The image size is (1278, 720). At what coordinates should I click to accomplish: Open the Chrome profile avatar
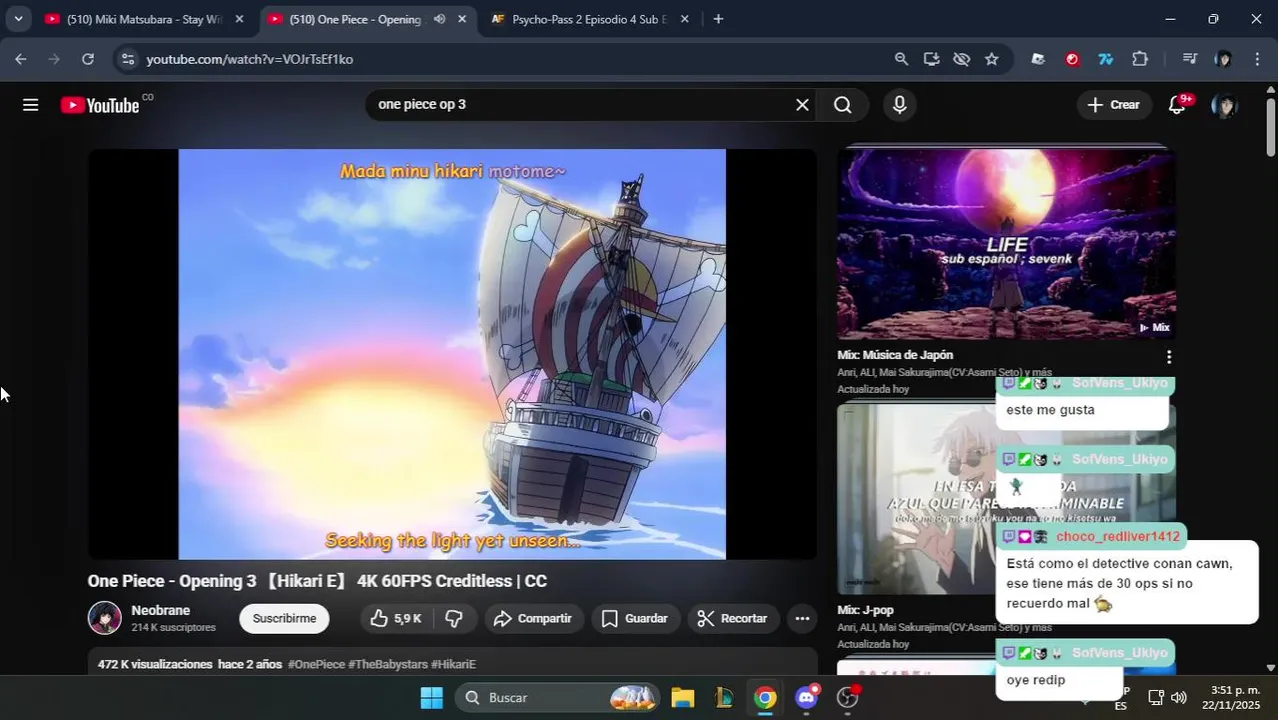pyautogui.click(x=1223, y=59)
